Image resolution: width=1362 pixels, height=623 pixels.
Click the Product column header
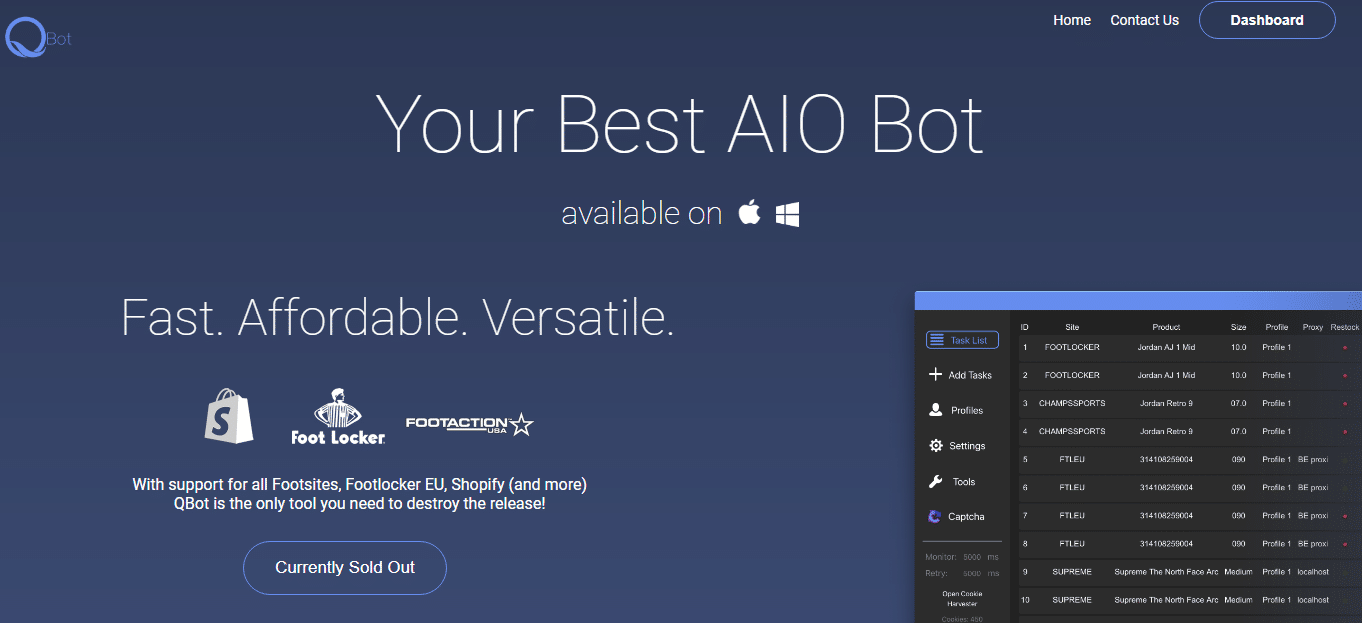1166,327
